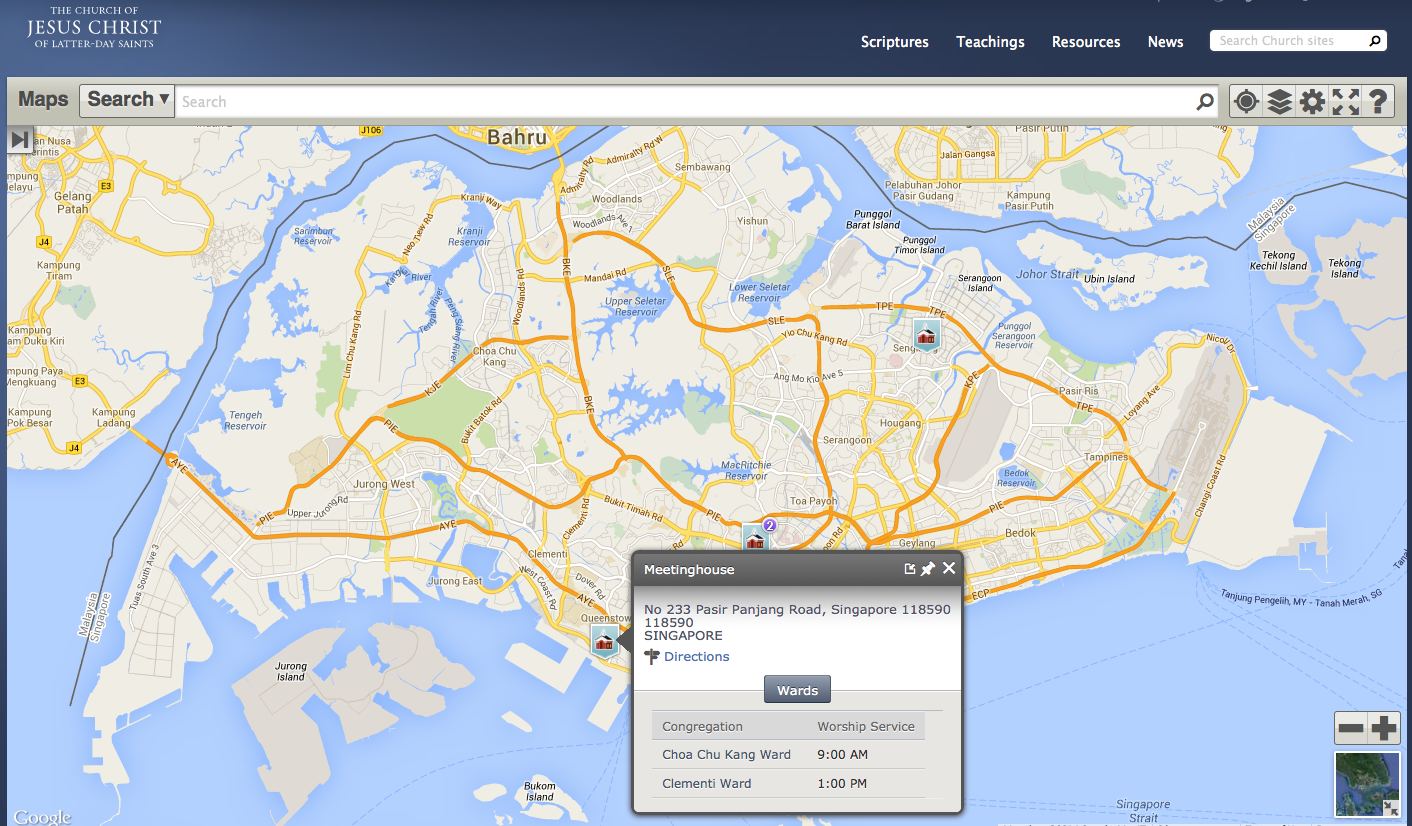The image size is (1412, 826).
Task: Open the News menu
Action: (x=1166, y=42)
